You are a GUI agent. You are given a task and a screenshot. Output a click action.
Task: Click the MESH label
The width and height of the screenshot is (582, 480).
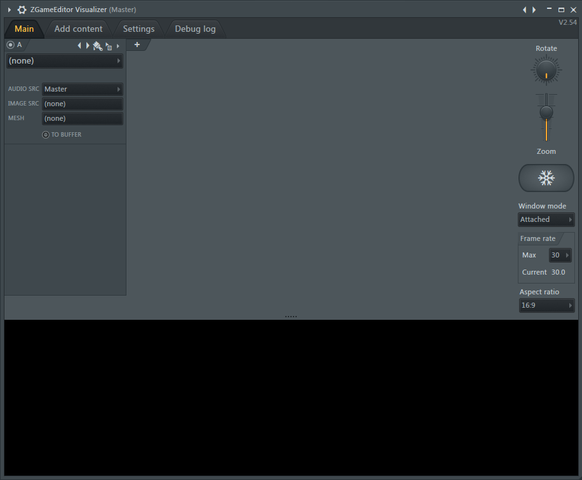(x=16, y=118)
